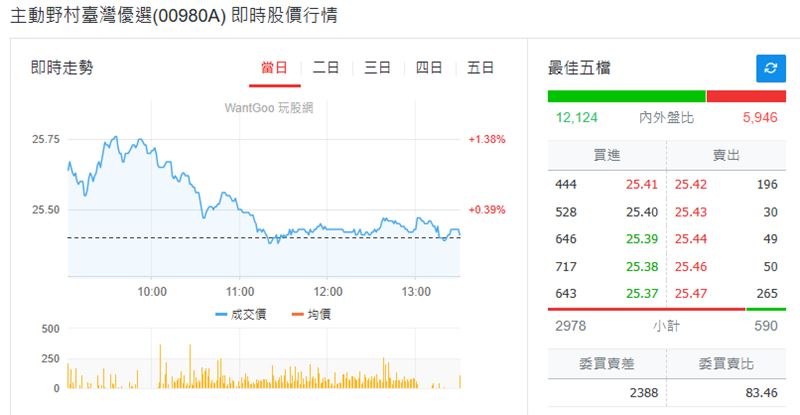Click the red outer-volume ratio bar

click(746, 96)
